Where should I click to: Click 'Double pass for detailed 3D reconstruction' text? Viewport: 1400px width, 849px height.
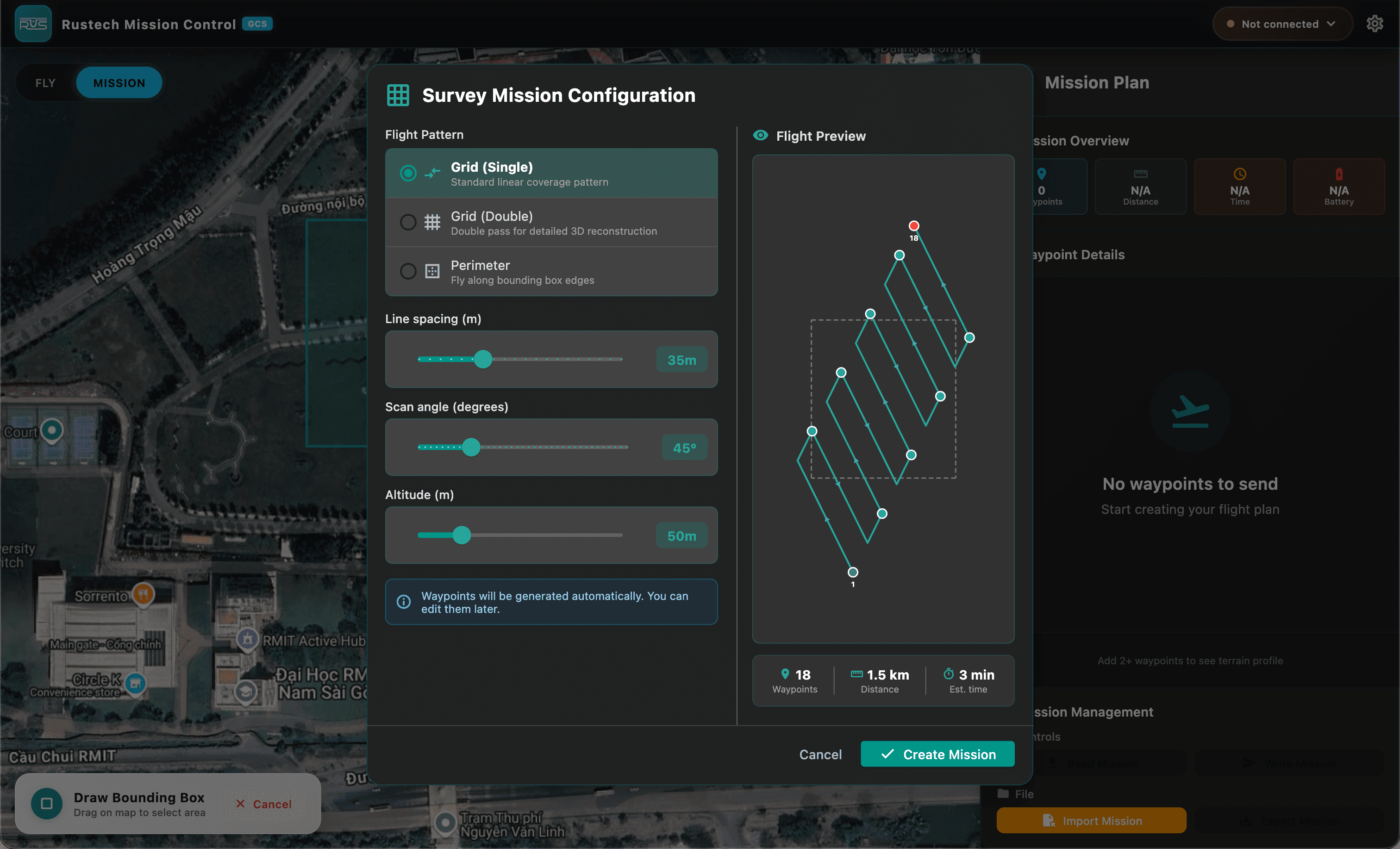[553, 231]
